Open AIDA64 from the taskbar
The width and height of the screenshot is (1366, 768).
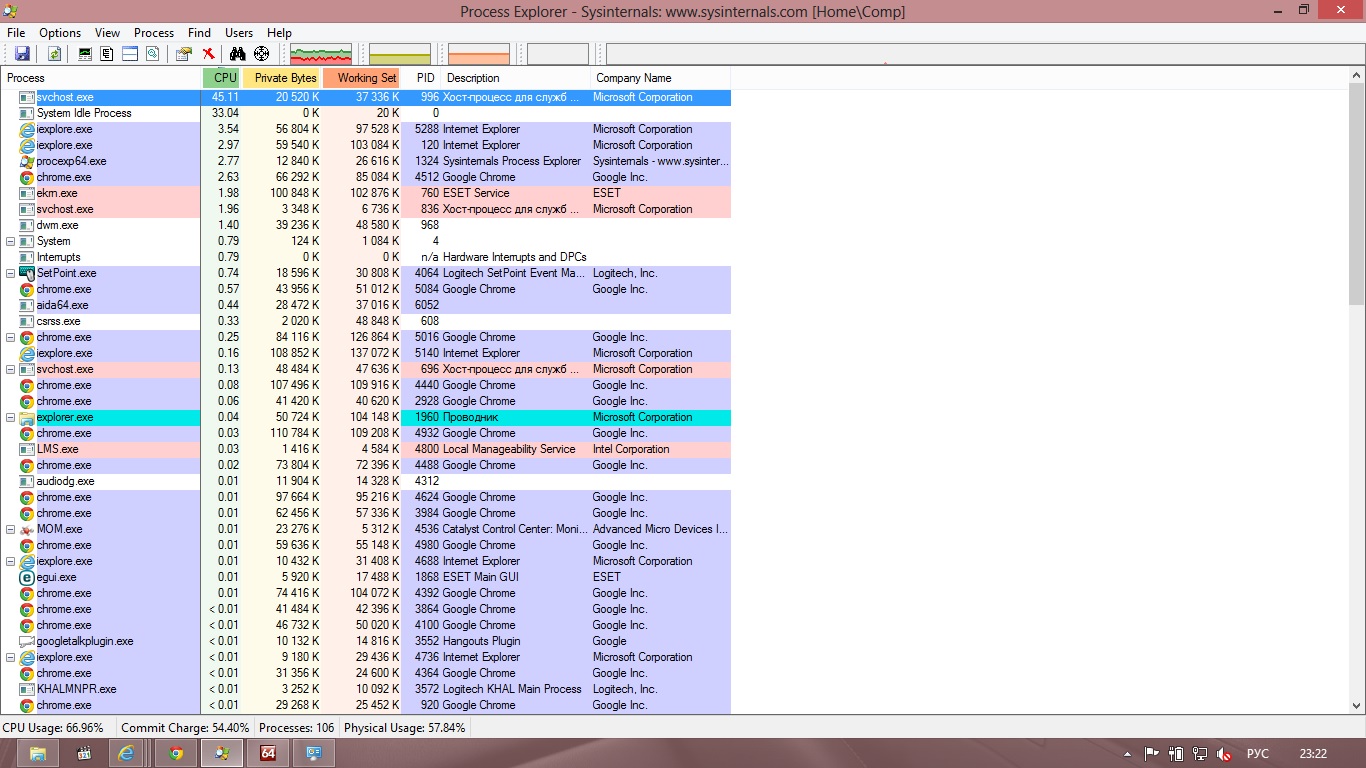(x=269, y=753)
